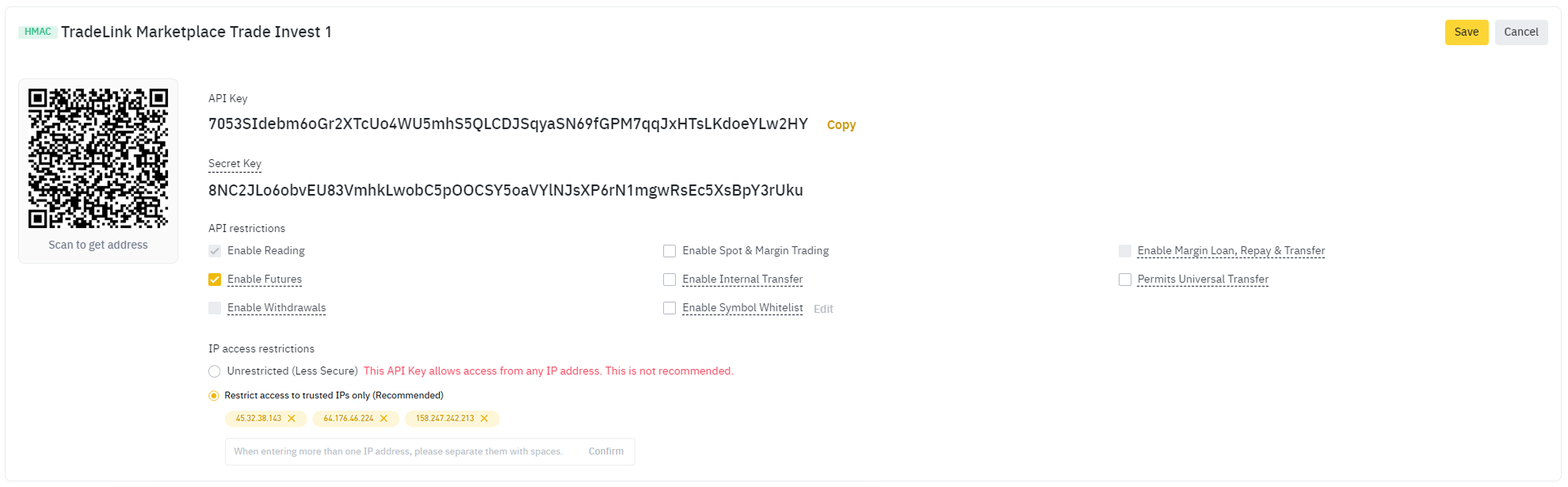Copy the API Key
The height and width of the screenshot is (487, 1568).
point(841,125)
